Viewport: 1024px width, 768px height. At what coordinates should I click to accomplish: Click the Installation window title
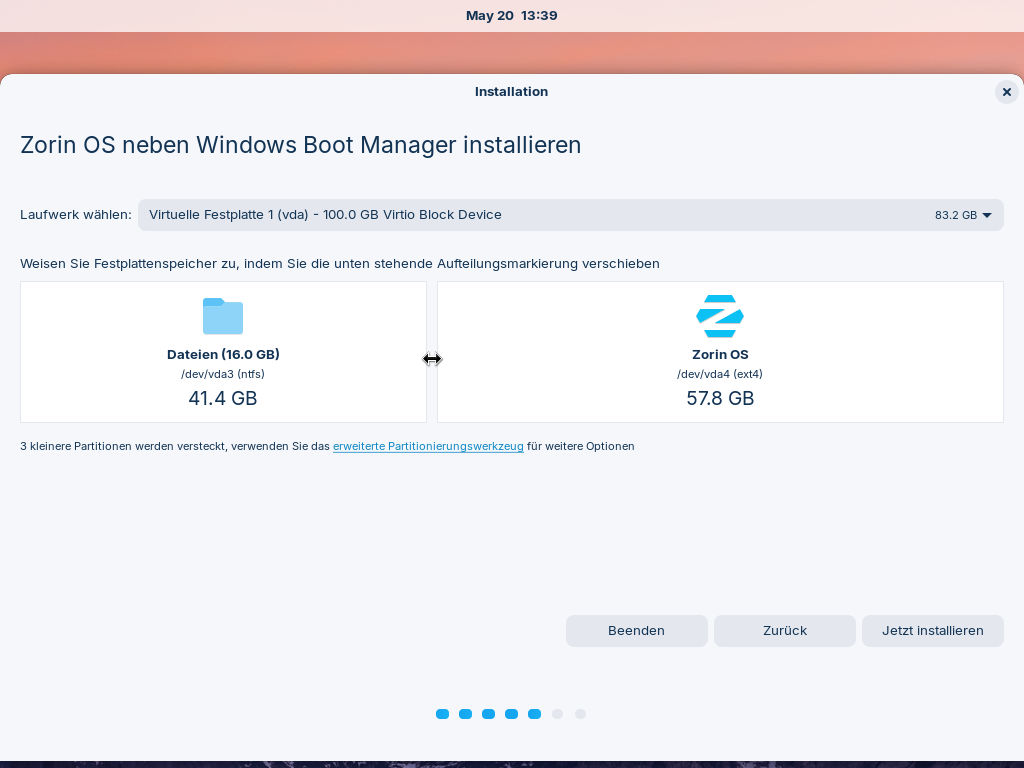click(511, 91)
